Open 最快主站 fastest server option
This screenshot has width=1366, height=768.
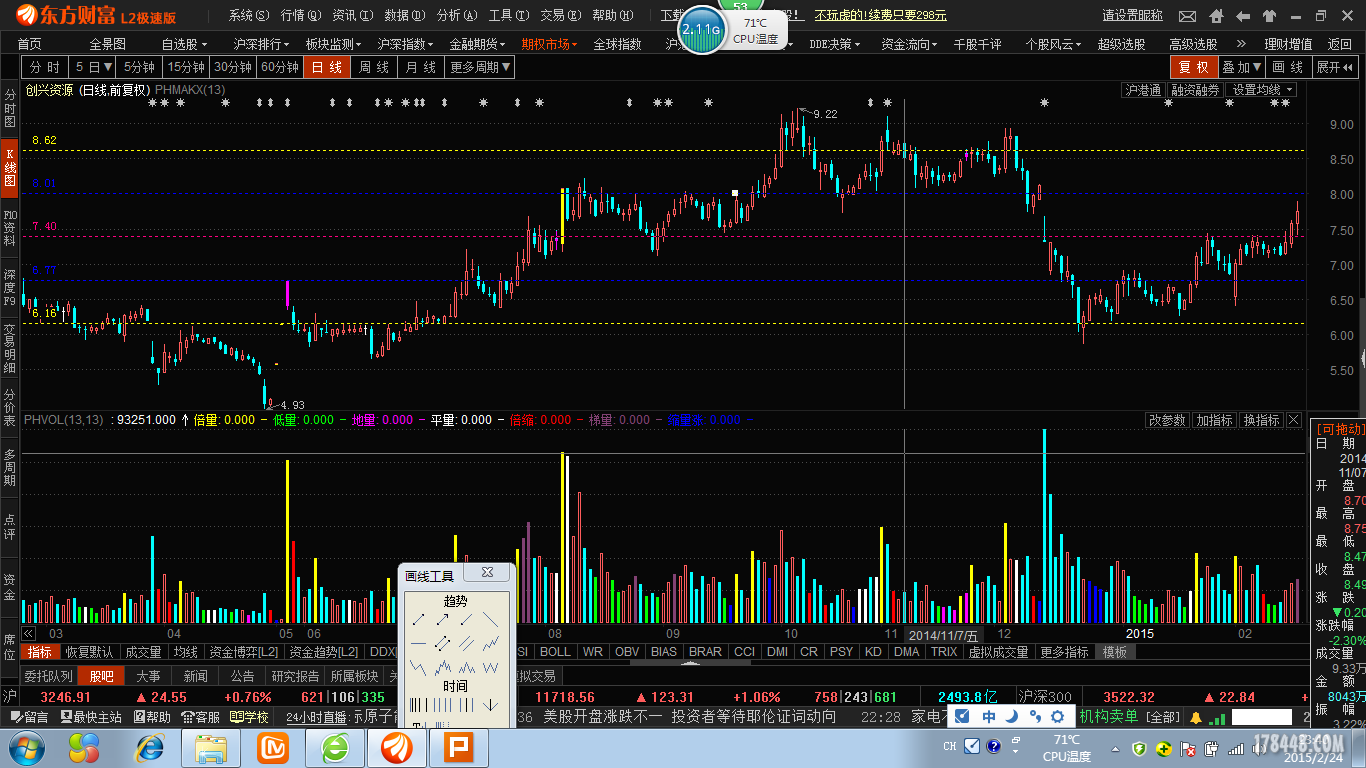(91, 717)
